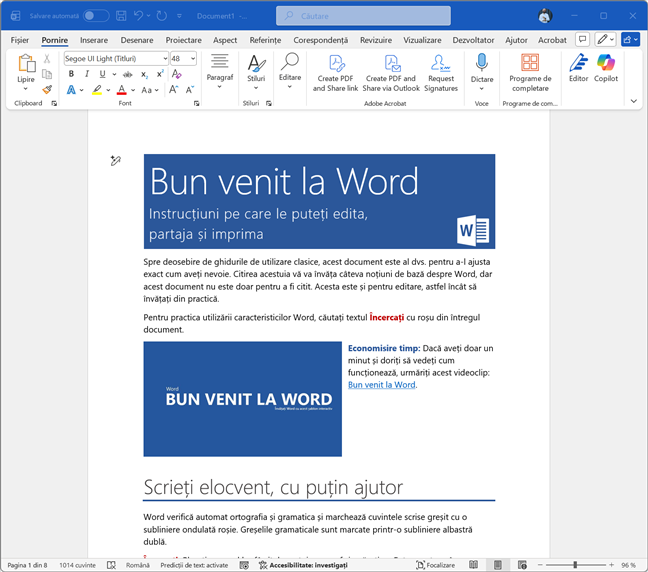
Task: Click the Share button in ribbon
Action: pos(630,40)
